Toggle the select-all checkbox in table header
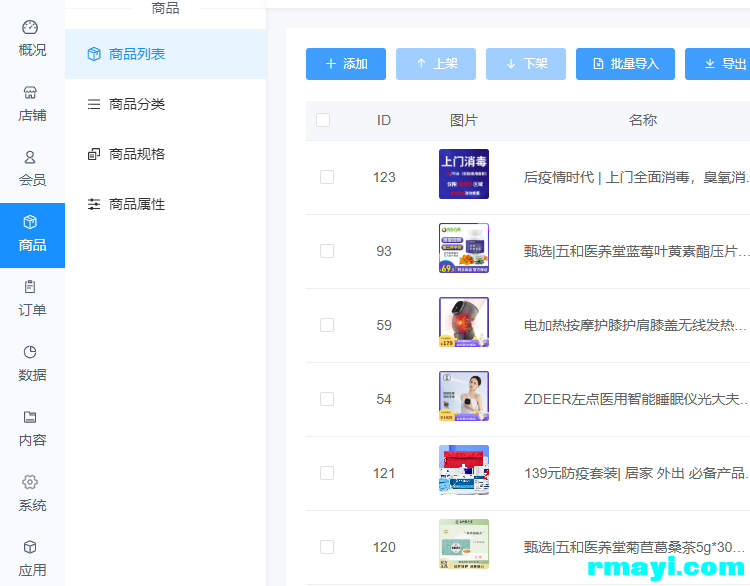Image resolution: width=750 pixels, height=586 pixels. pos(323,120)
